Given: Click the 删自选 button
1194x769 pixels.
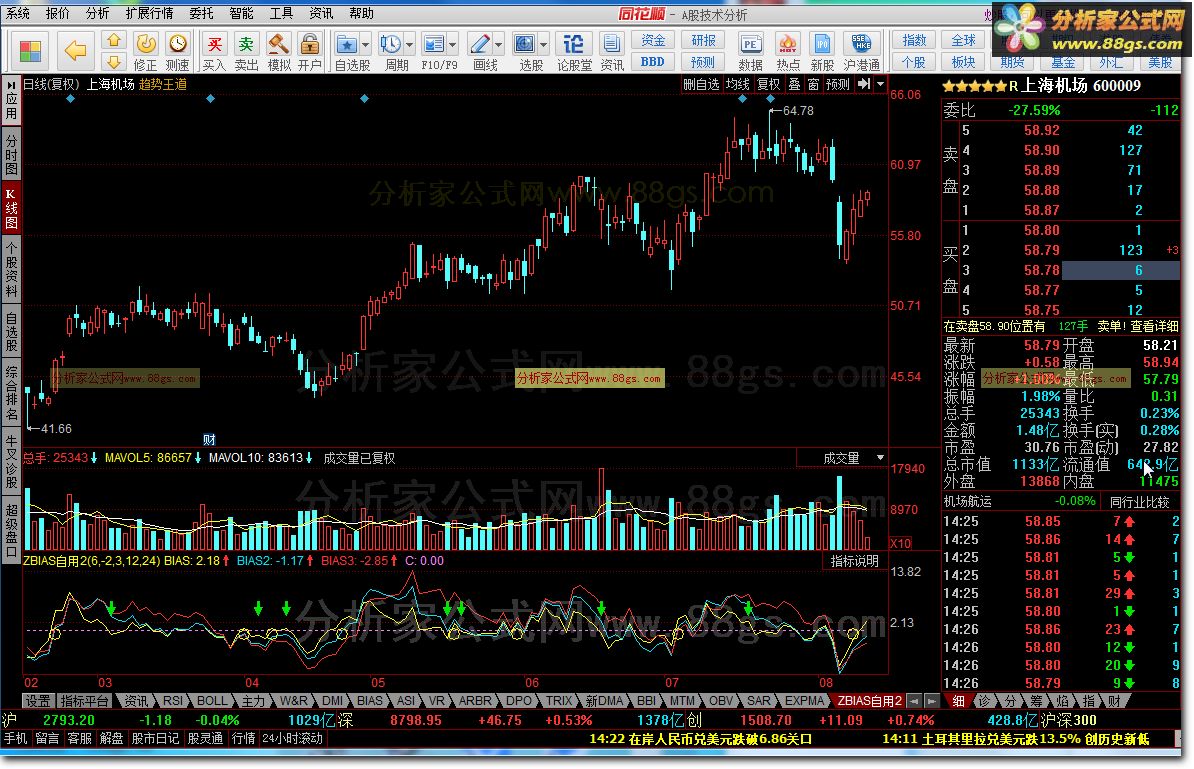Looking at the screenshot, I should pos(701,85).
